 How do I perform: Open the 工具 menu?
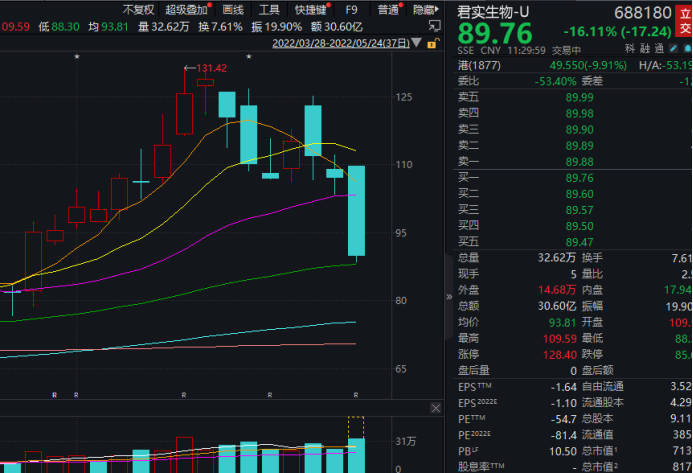270,9
